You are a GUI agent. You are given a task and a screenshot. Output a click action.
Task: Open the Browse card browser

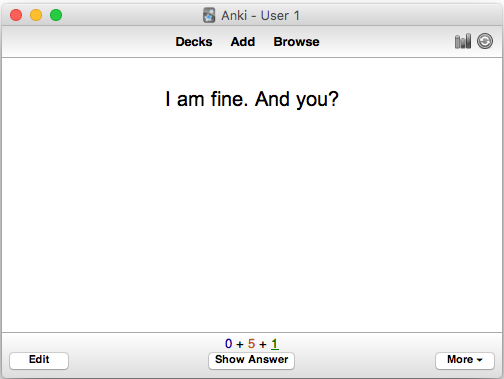coord(296,42)
